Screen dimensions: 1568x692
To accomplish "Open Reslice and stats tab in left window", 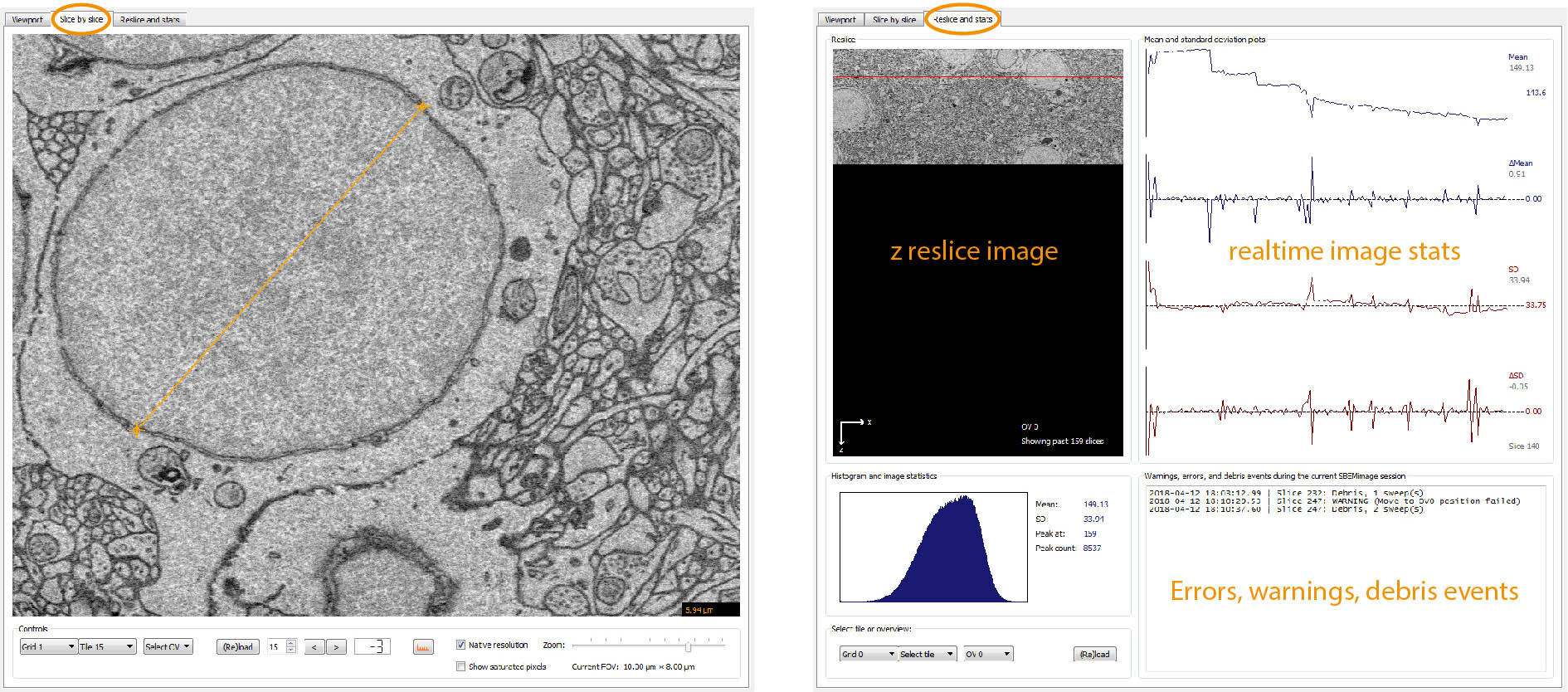I will pos(149,19).
